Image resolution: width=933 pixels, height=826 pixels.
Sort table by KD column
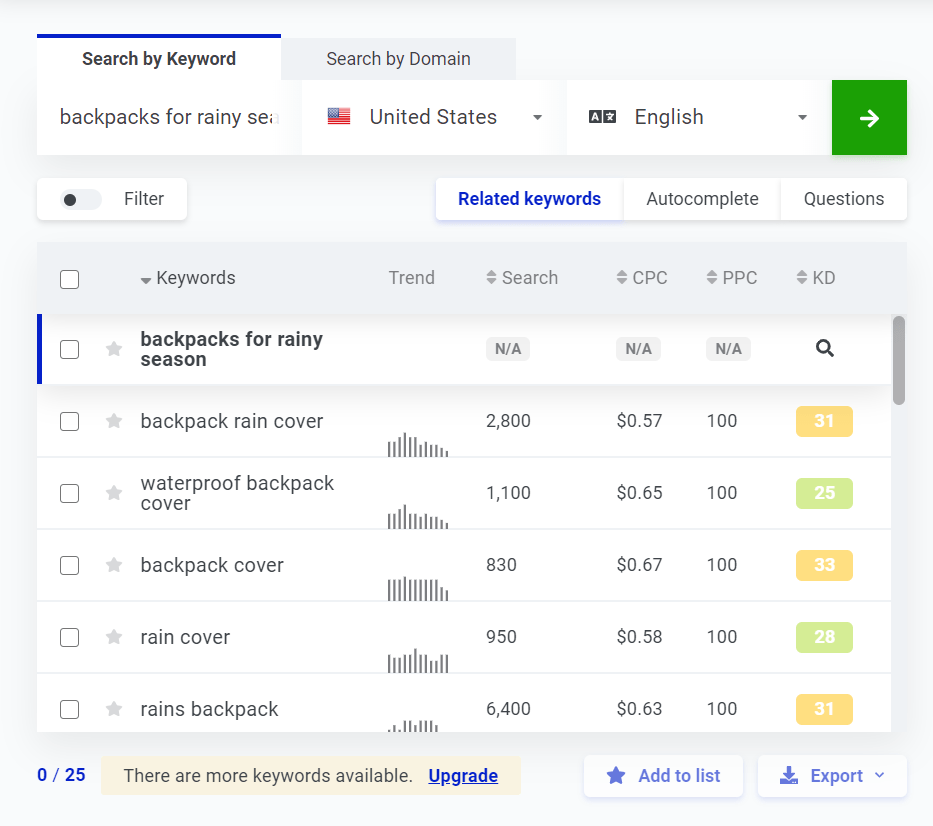click(x=815, y=278)
